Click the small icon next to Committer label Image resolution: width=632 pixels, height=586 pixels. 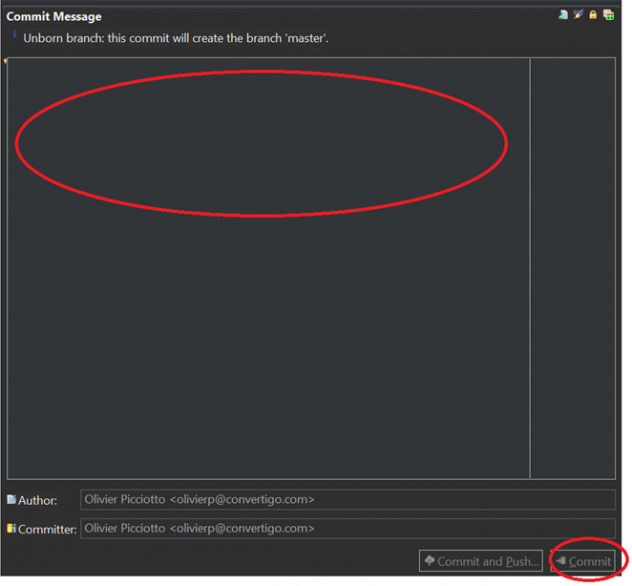pyautogui.click(x=12, y=528)
